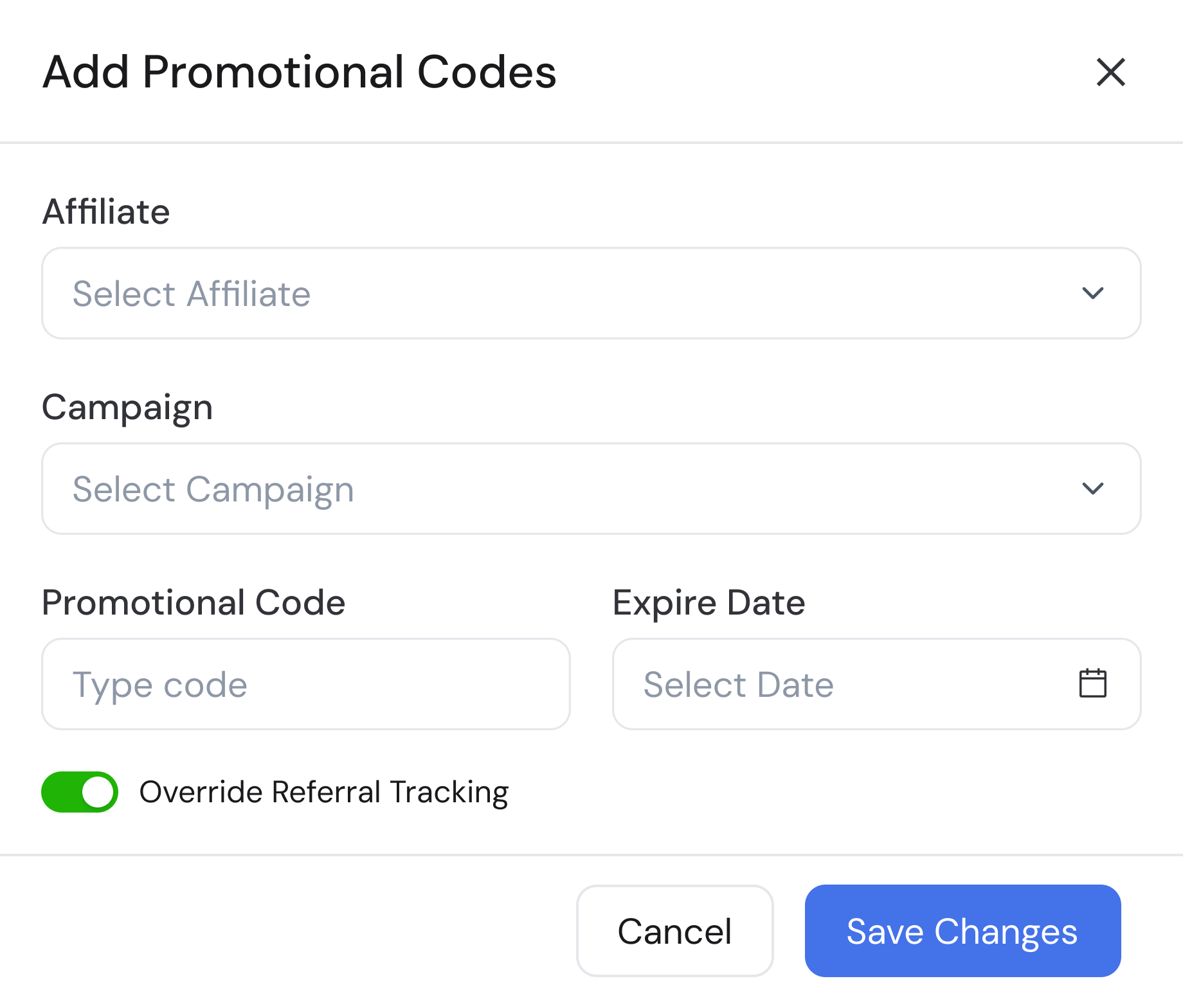Focus the Type code input field
1183x1008 pixels.
[x=305, y=683]
